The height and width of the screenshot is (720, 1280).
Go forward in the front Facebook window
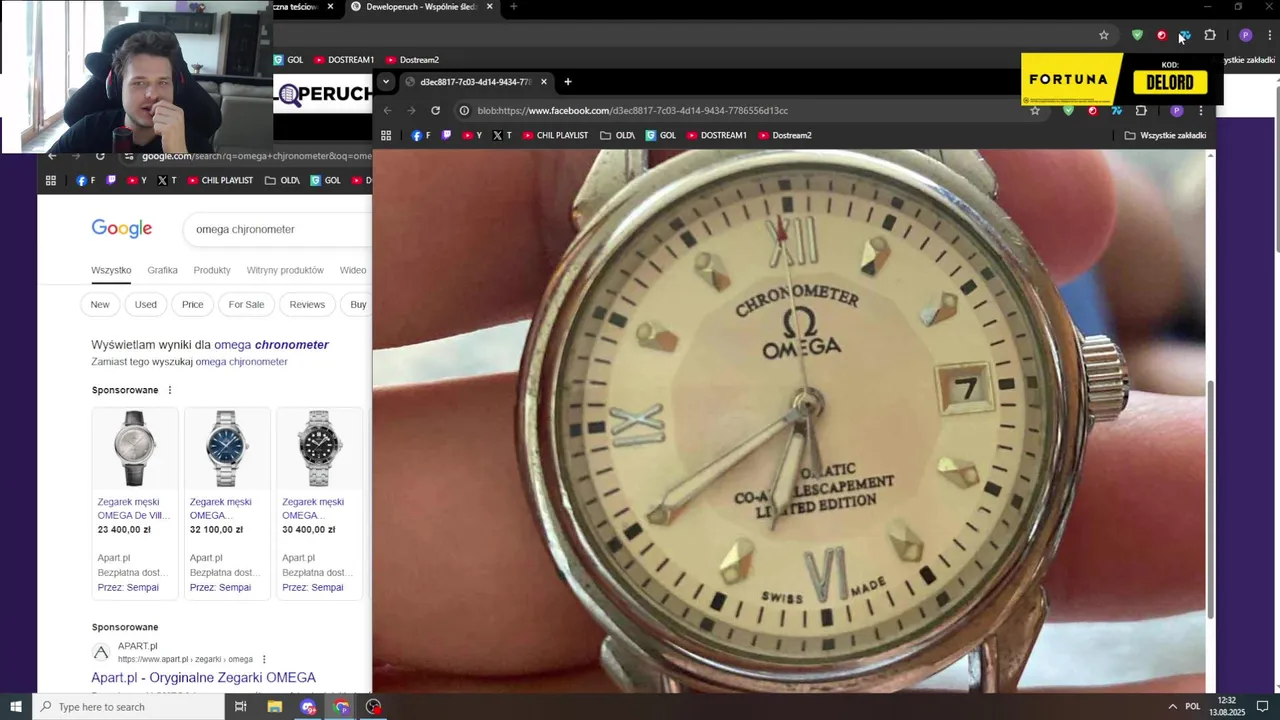[411, 111]
